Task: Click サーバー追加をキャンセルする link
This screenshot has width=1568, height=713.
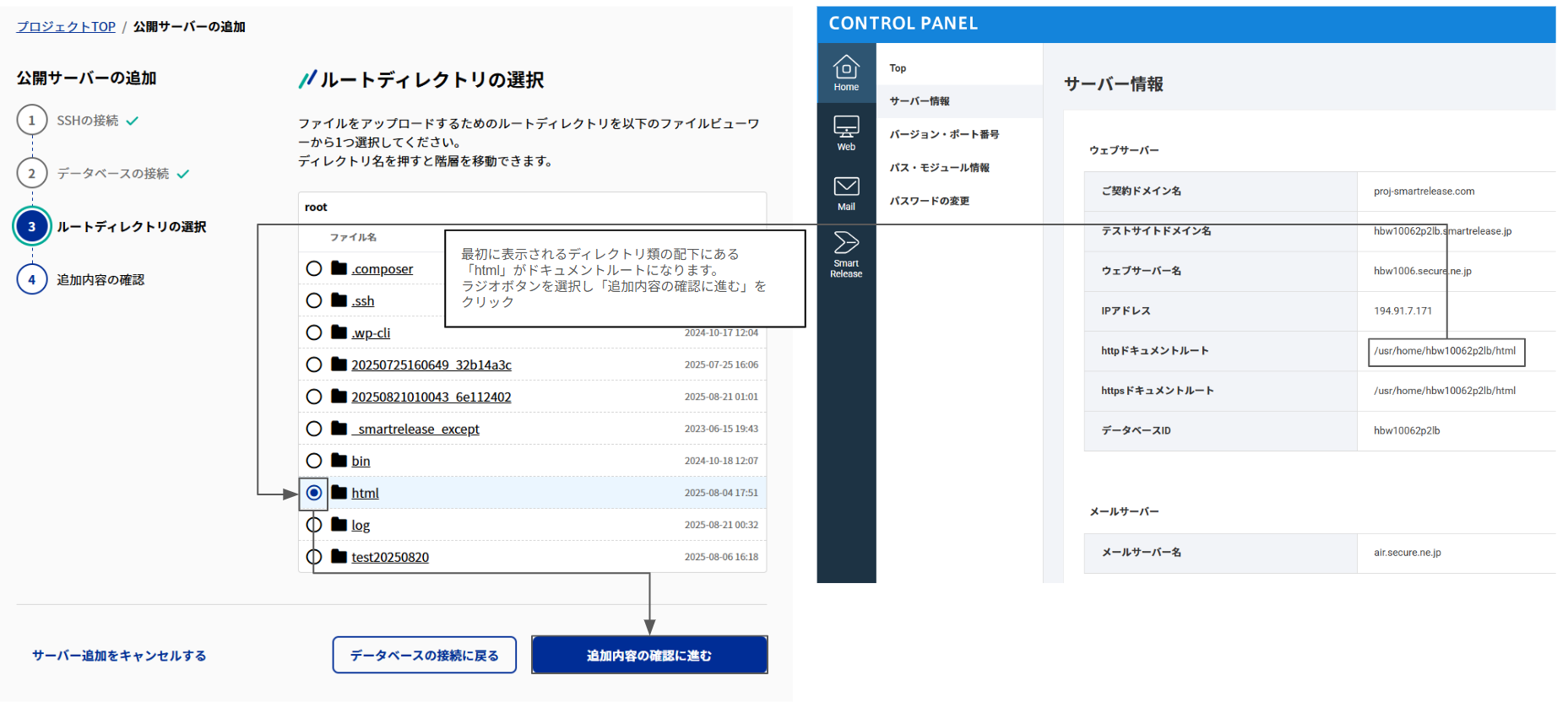Action: tap(119, 656)
